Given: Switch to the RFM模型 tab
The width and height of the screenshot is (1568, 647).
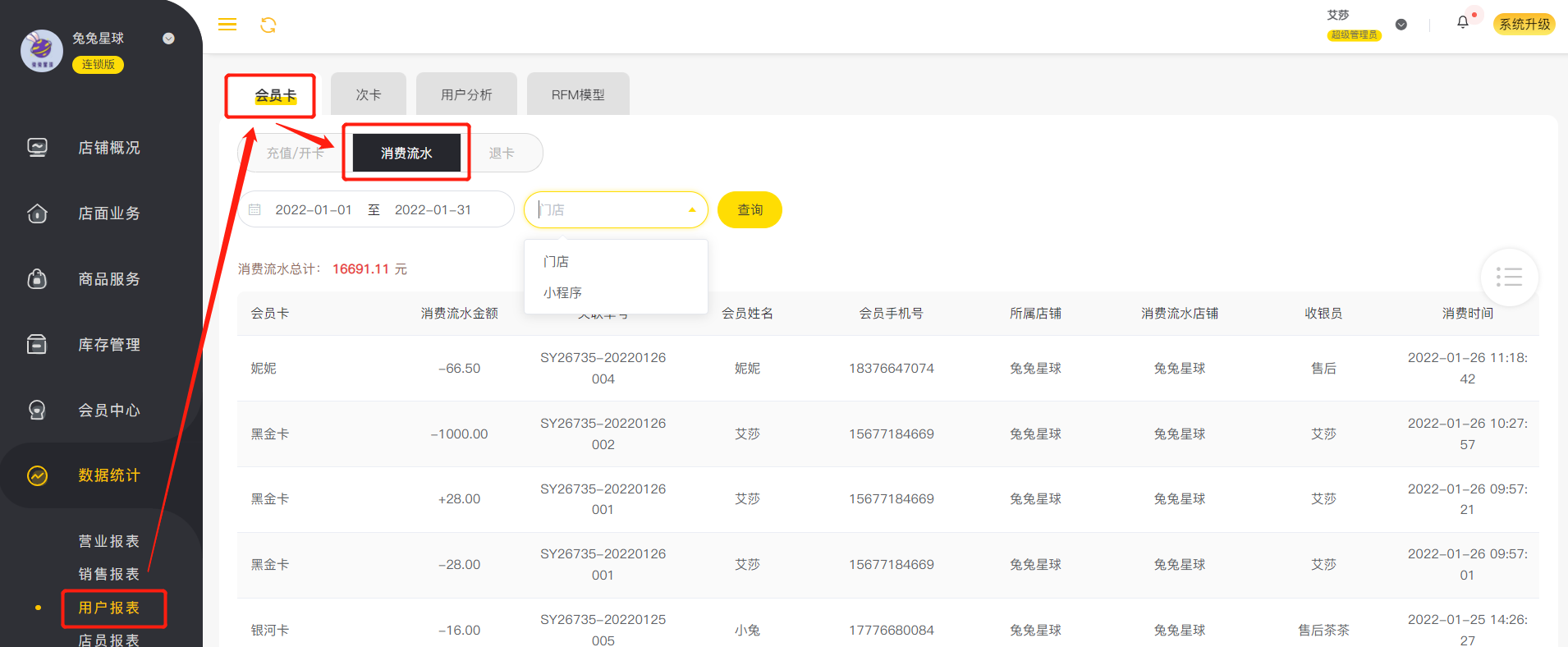Looking at the screenshot, I should tap(578, 94).
